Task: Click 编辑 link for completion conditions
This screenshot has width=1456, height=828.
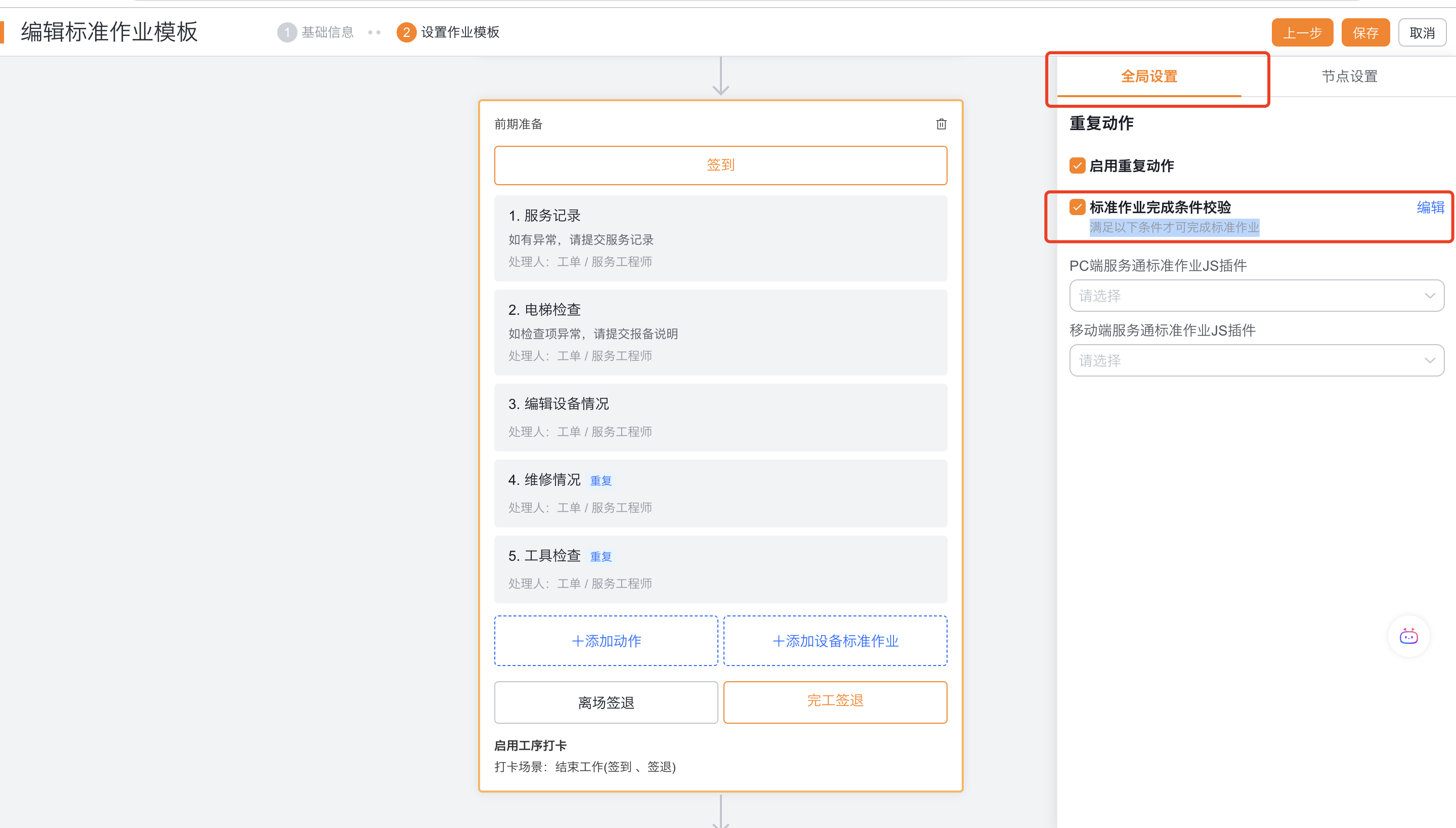Action: [x=1430, y=207]
